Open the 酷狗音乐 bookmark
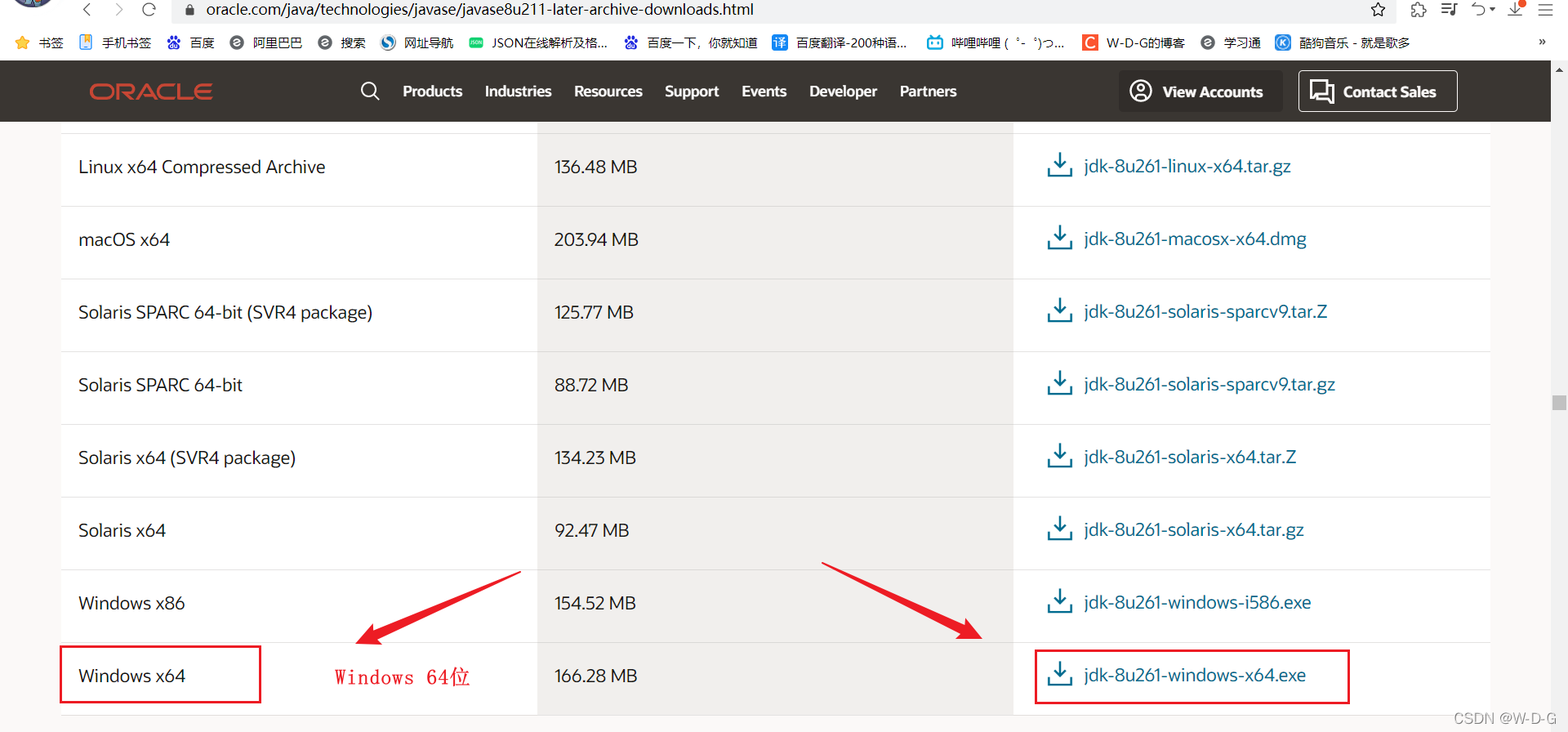This screenshot has width=1568, height=732. tap(1343, 42)
